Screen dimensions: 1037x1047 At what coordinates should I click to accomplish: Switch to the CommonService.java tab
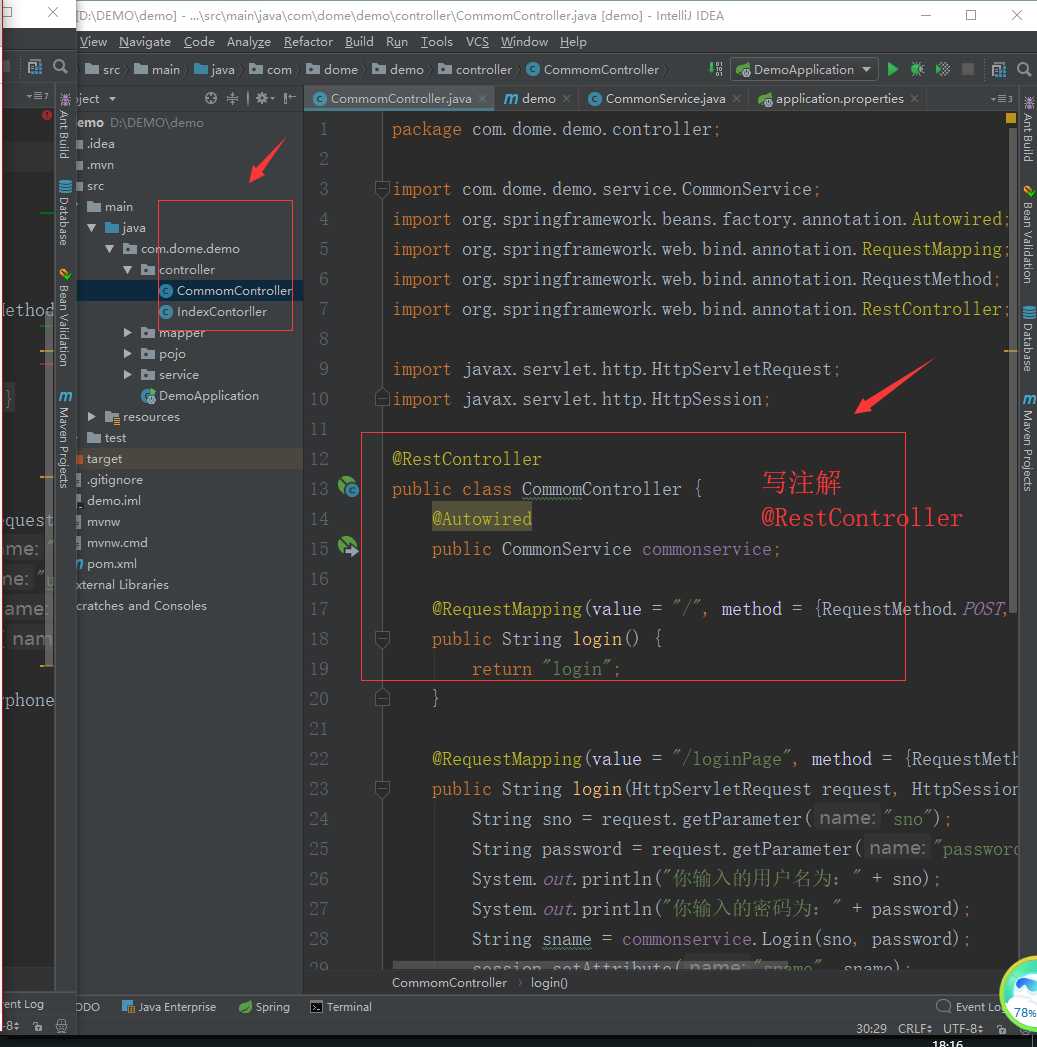[x=665, y=99]
